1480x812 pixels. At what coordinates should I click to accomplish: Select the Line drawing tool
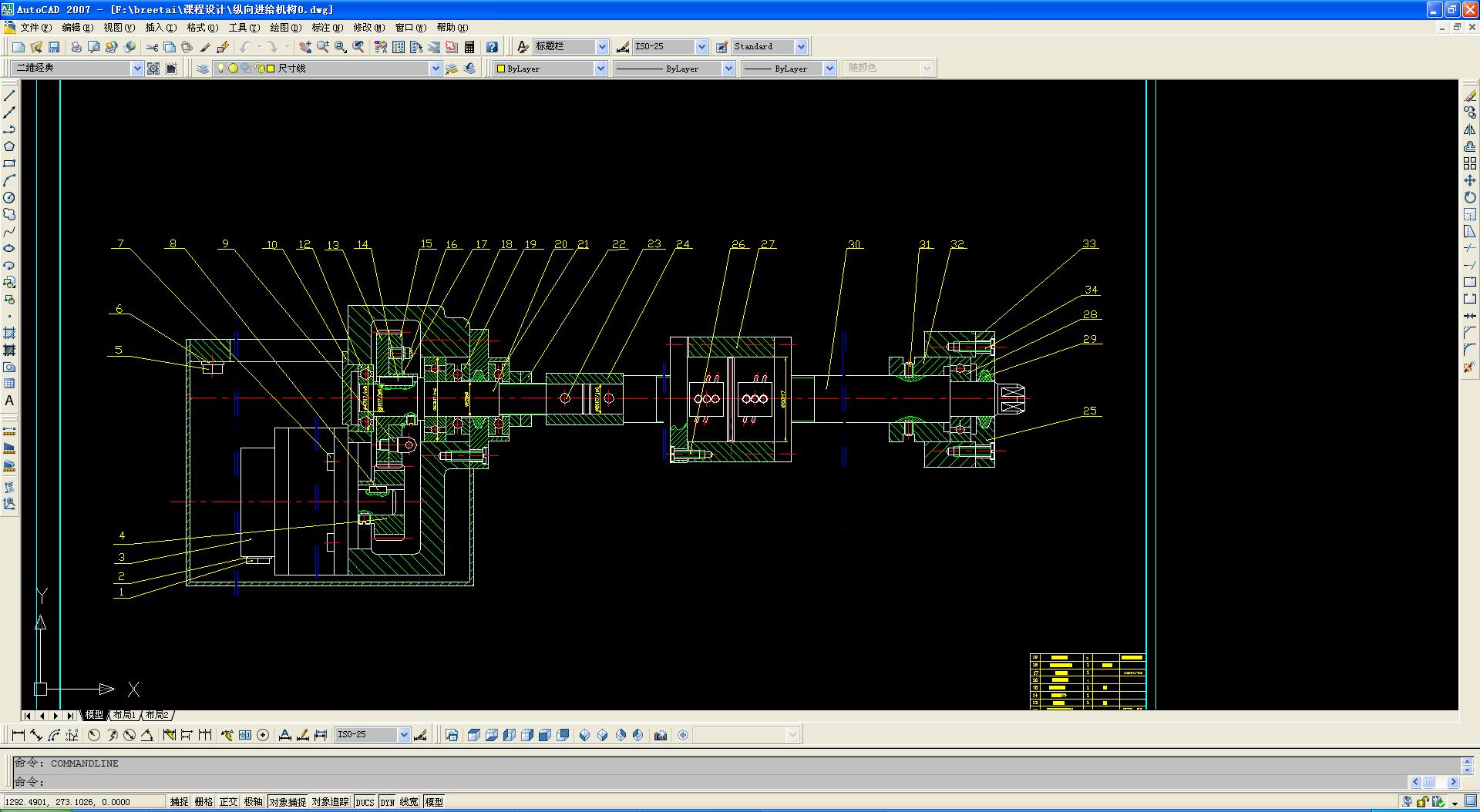(x=9, y=96)
